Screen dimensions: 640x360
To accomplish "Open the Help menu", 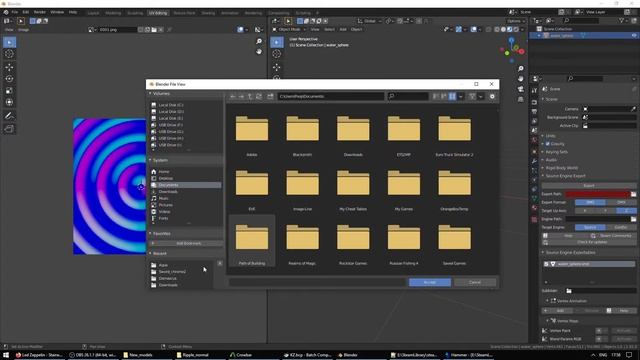I will point(73,12).
